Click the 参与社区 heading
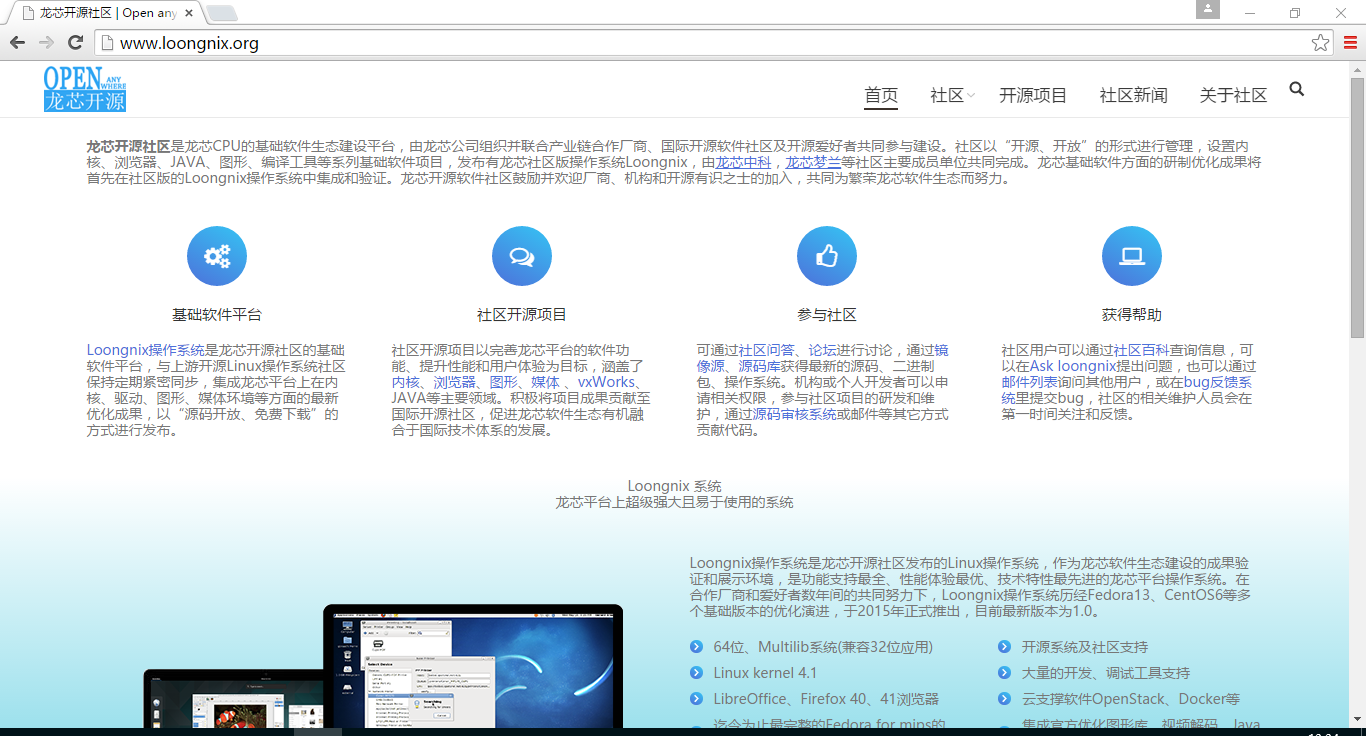 point(827,314)
